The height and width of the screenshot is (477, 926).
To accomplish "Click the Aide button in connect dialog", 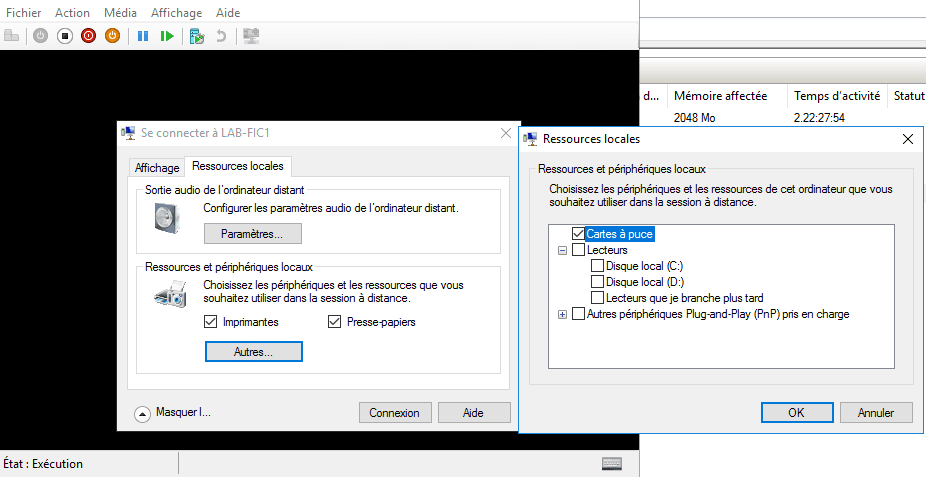I will coord(473,413).
